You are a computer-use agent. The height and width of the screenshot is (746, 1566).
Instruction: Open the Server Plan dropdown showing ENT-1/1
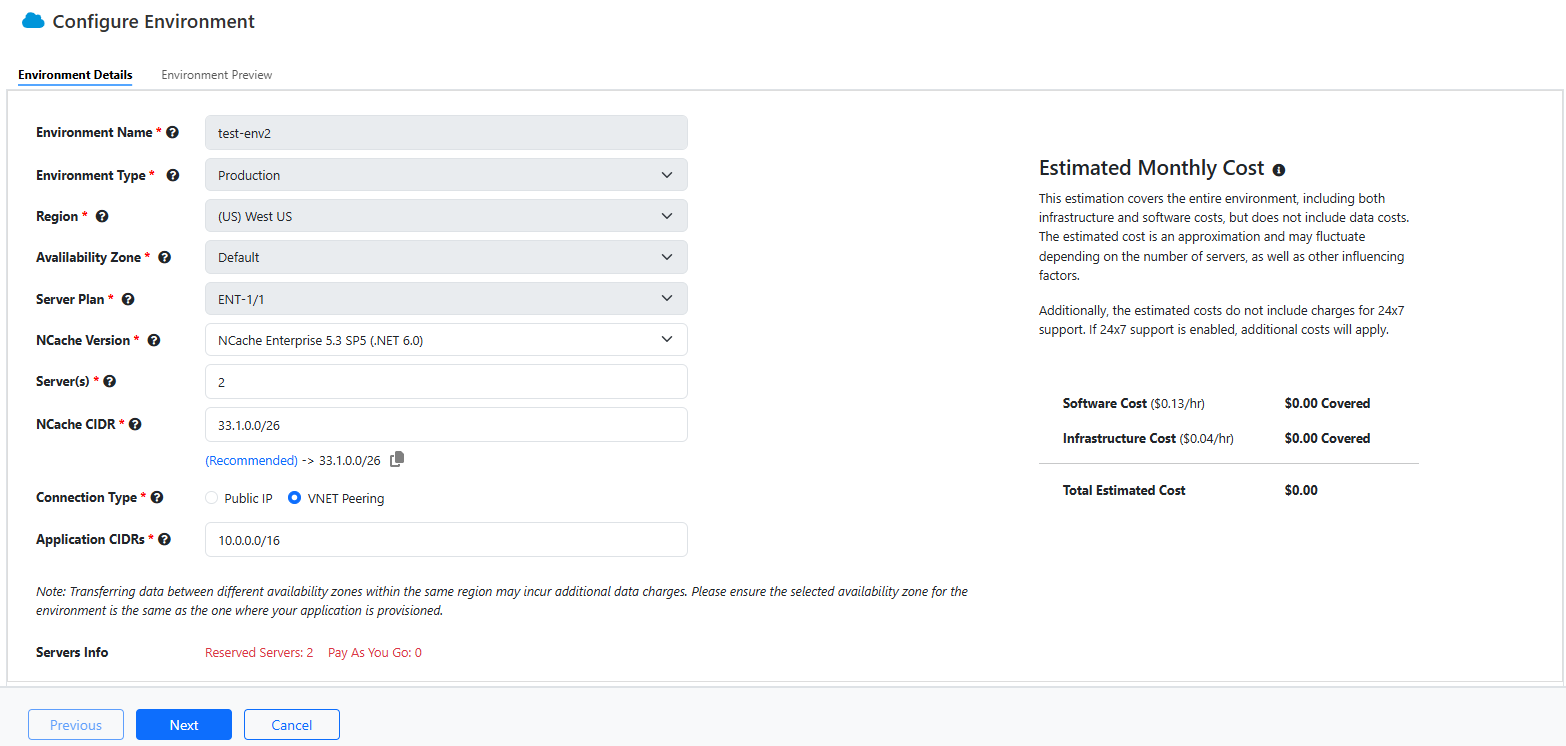[x=446, y=299]
